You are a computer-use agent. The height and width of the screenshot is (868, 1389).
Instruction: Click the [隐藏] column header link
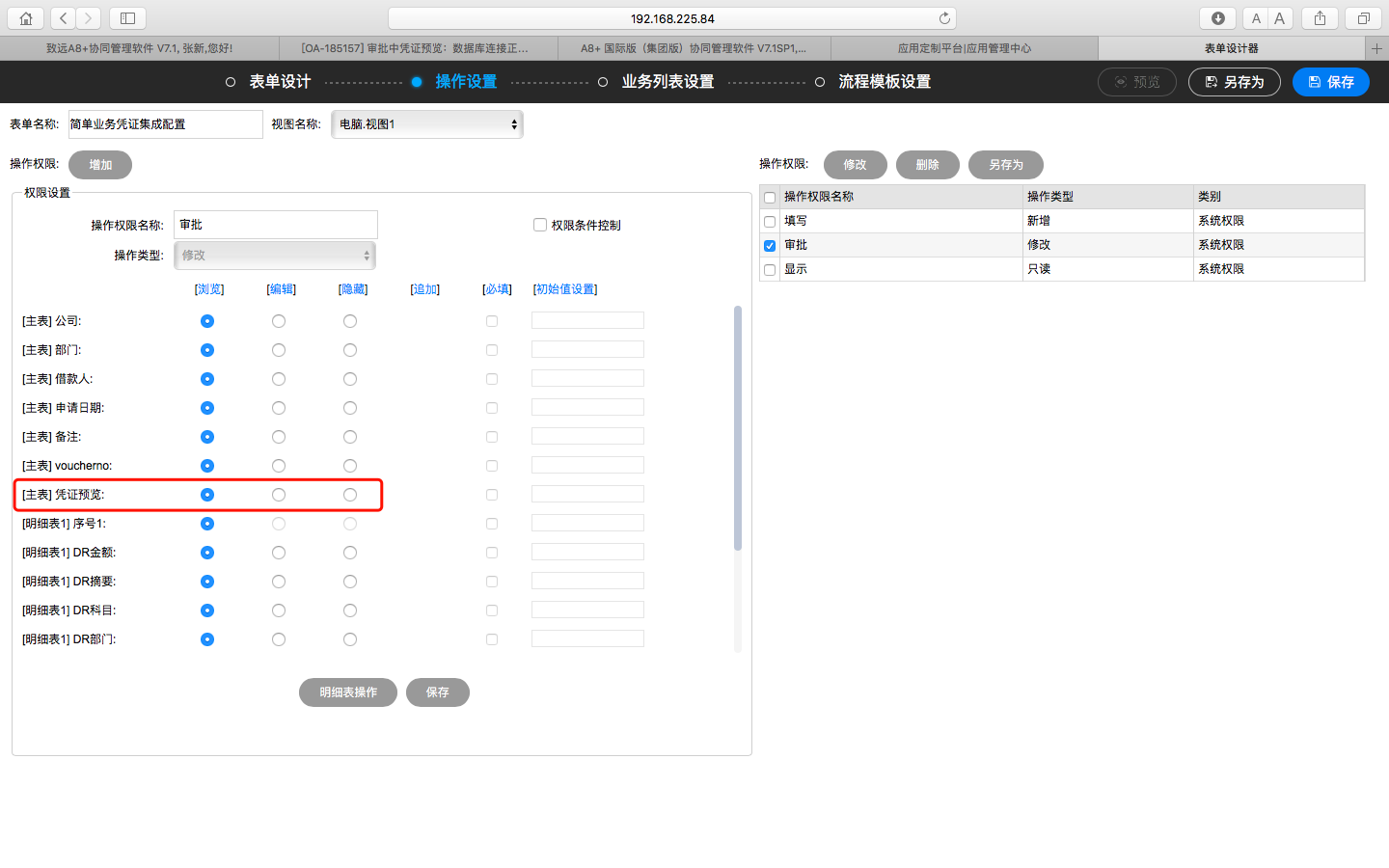[x=353, y=289]
